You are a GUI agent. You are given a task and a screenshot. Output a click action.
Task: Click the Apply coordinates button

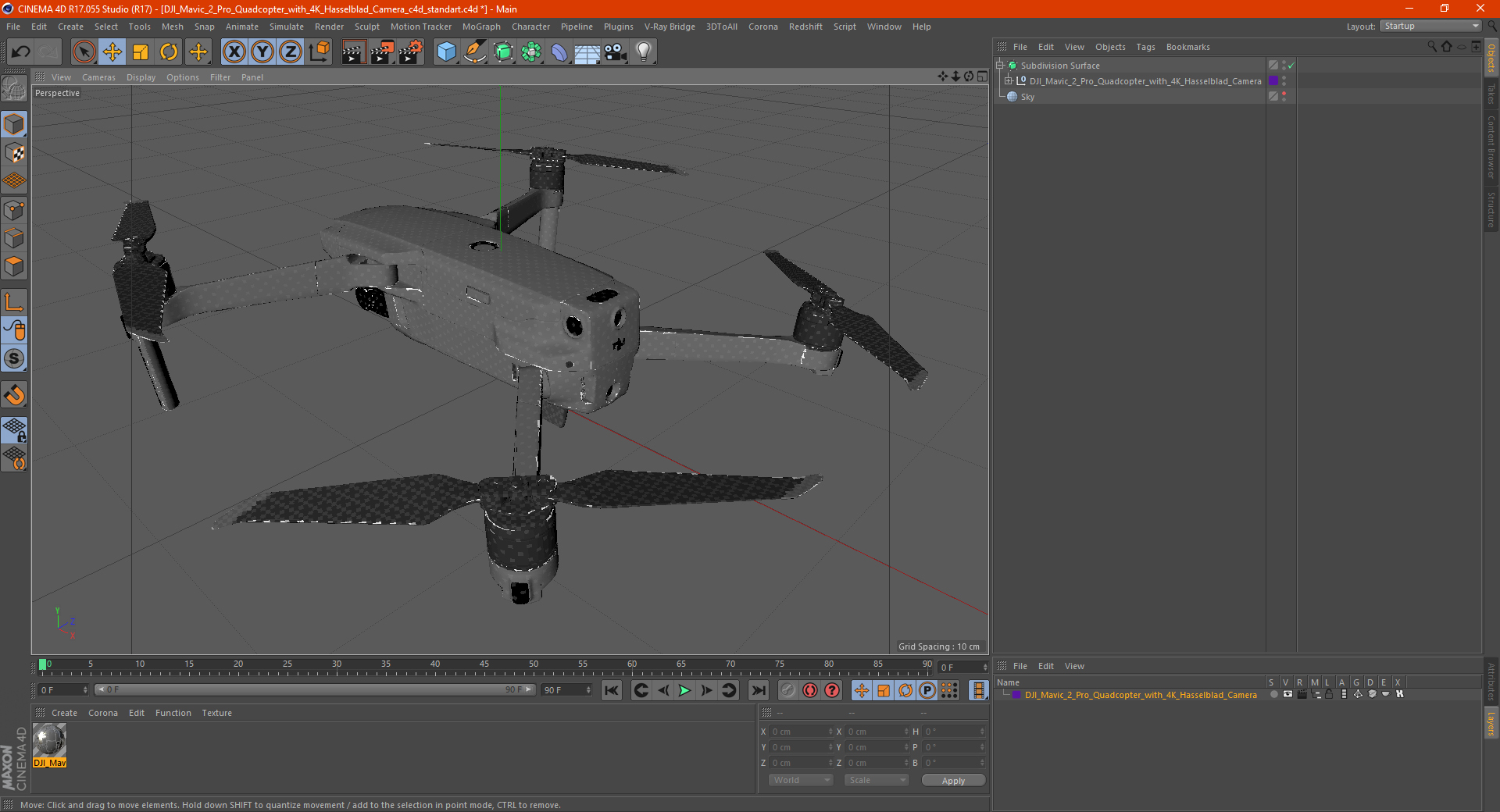tap(953, 781)
